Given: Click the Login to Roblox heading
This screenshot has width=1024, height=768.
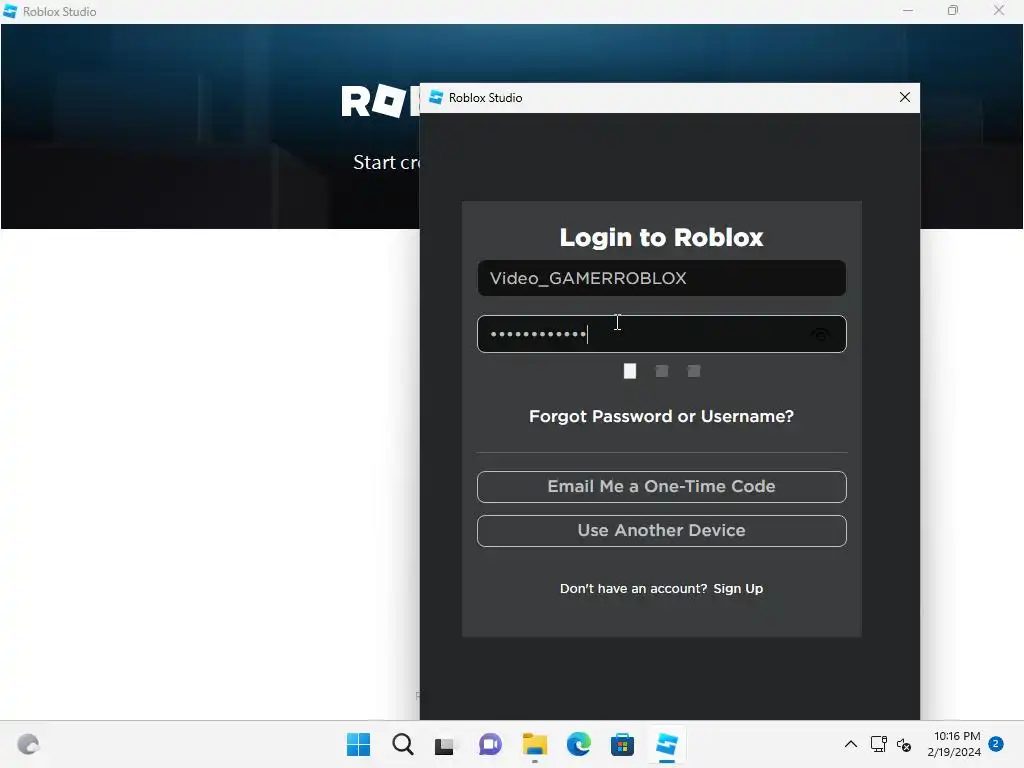Looking at the screenshot, I should tap(662, 237).
